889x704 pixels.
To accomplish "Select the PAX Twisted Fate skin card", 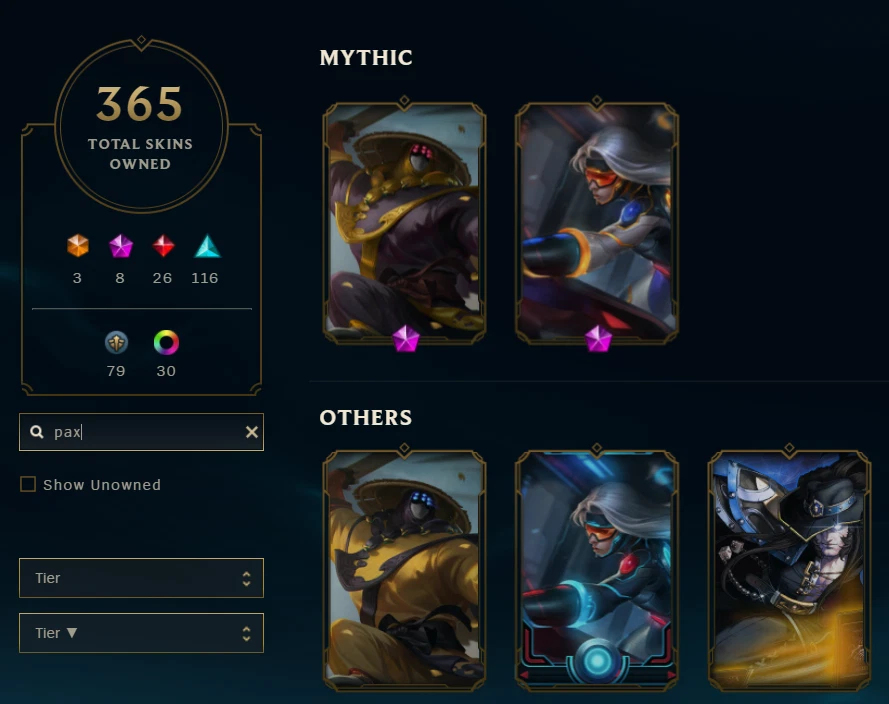I will click(x=790, y=571).
